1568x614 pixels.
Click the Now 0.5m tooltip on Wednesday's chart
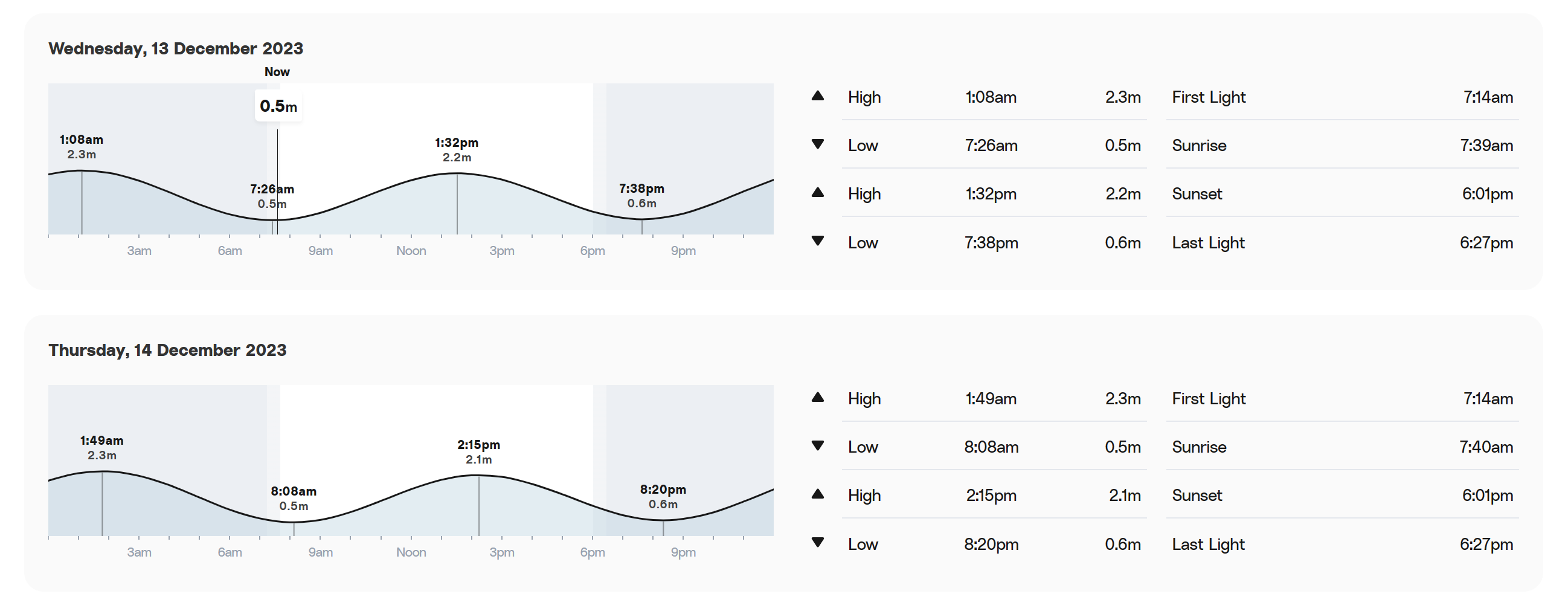278,106
